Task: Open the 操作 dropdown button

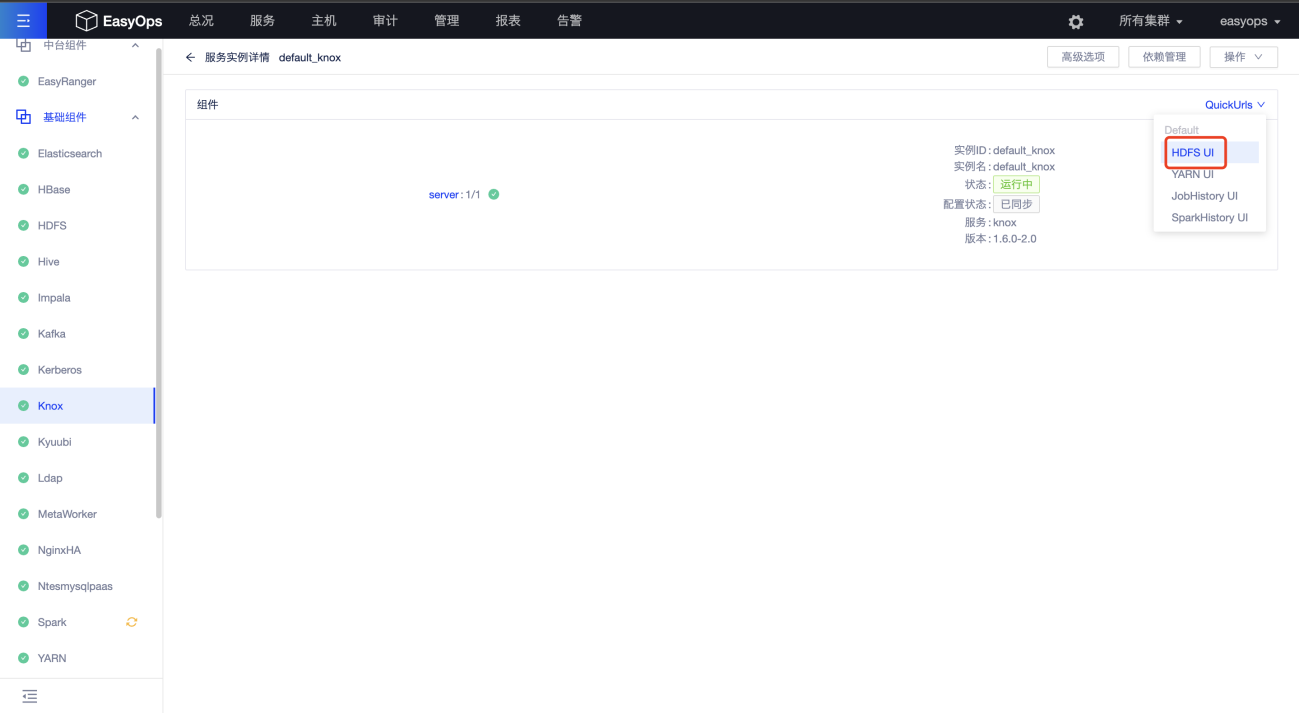Action: [x=1243, y=57]
